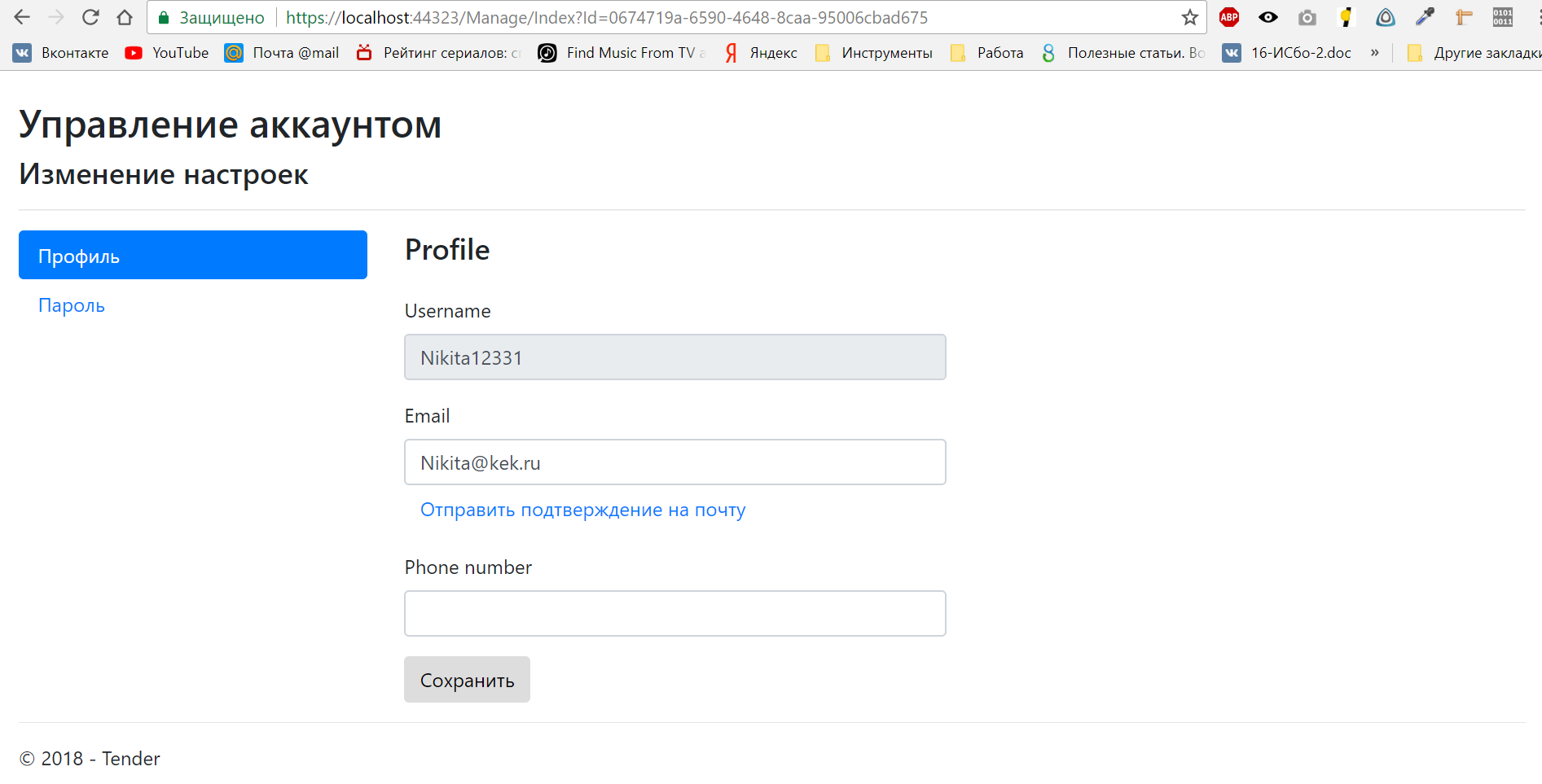Screen dimensions: 1542x784
Task: Click the binary code extension icon
Action: tap(1503, 17)
